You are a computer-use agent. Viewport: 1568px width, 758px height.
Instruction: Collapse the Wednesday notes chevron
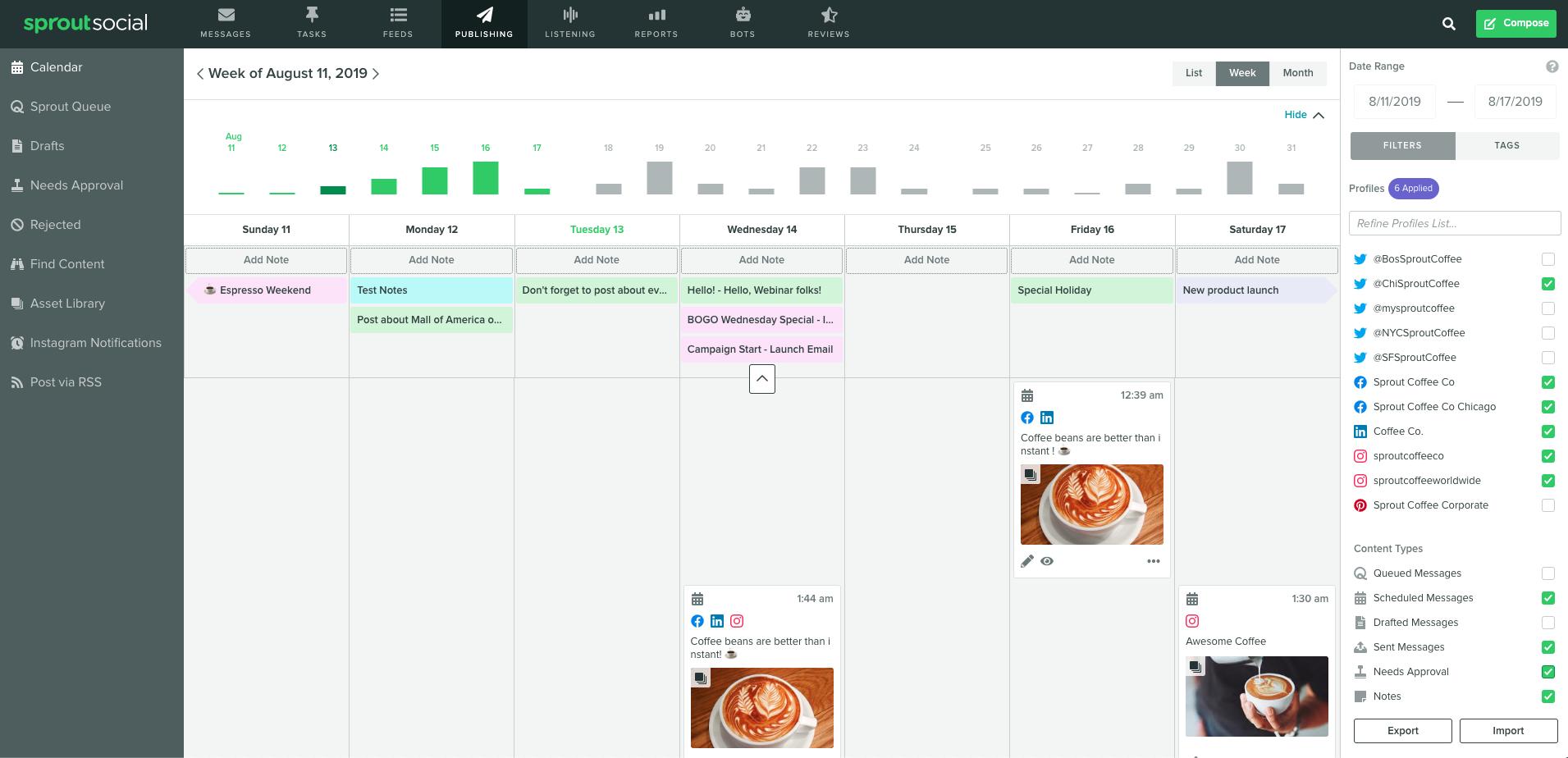pyautogui.click(x=762, y=379)
